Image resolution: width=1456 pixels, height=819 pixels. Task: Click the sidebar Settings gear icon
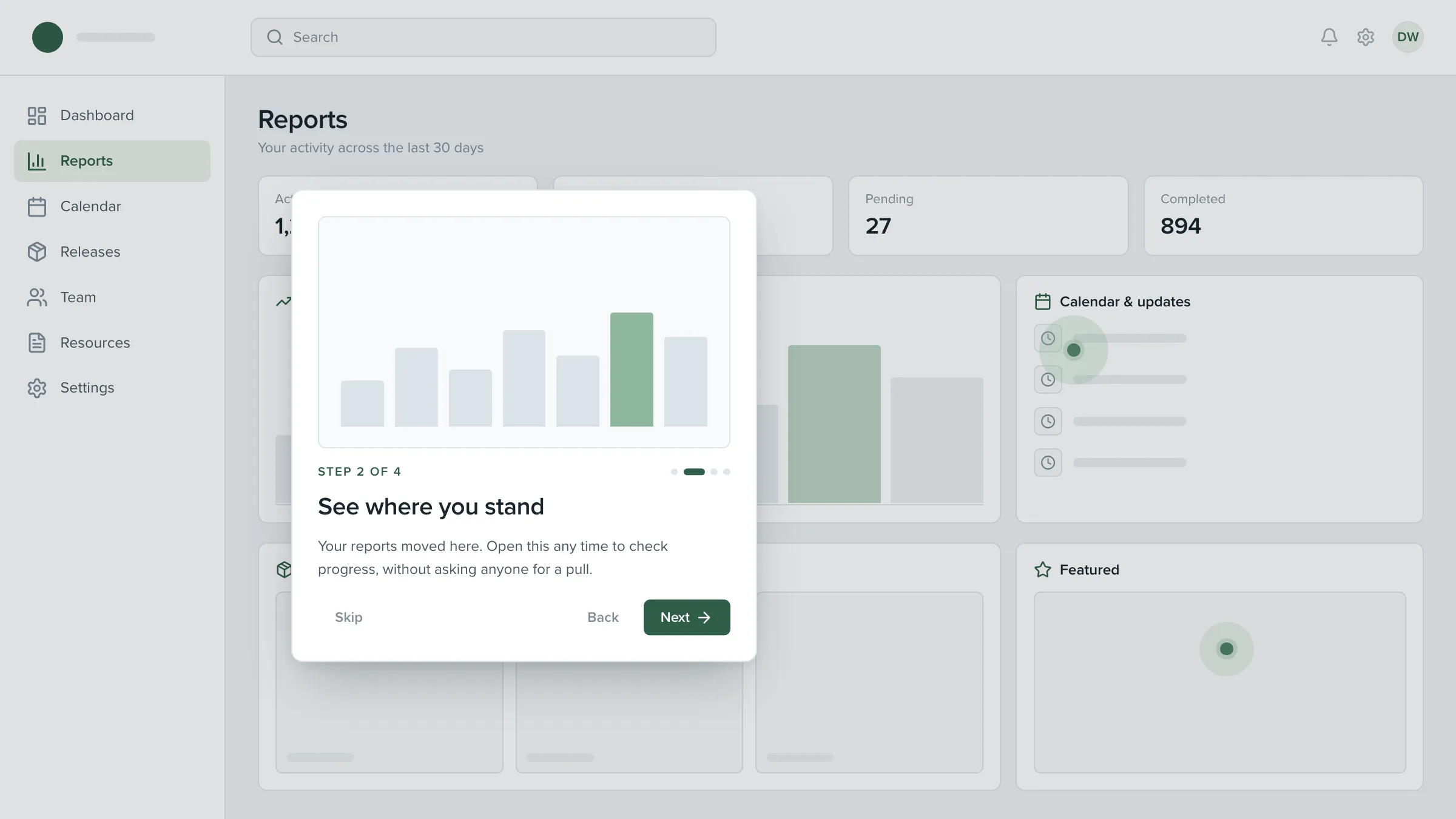[x=37, y=388]
